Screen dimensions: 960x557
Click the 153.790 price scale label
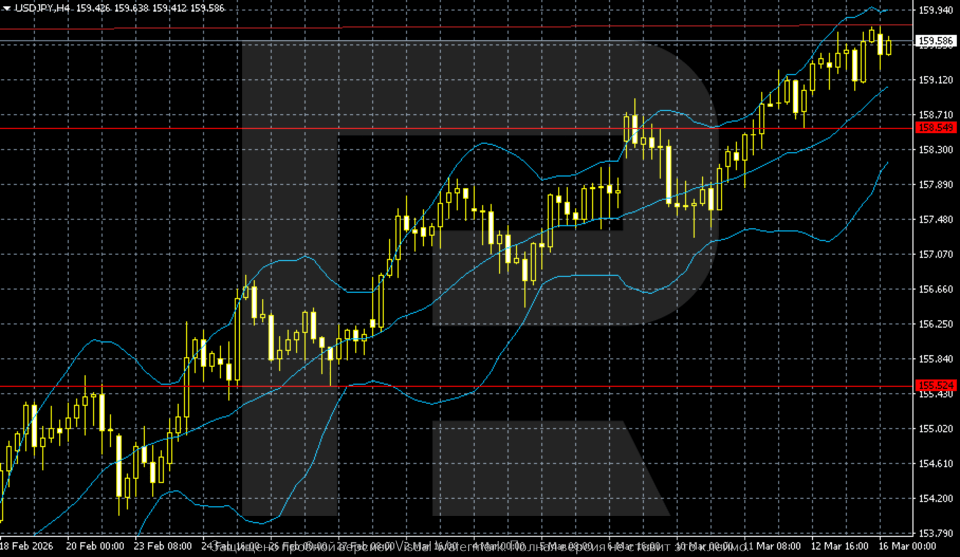[934, 533]
